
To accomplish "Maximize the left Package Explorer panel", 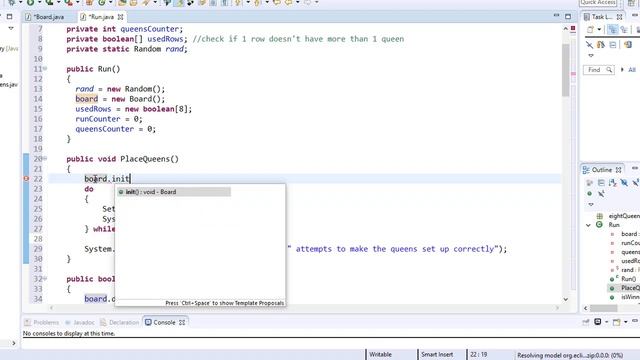I will pos(9,17).
